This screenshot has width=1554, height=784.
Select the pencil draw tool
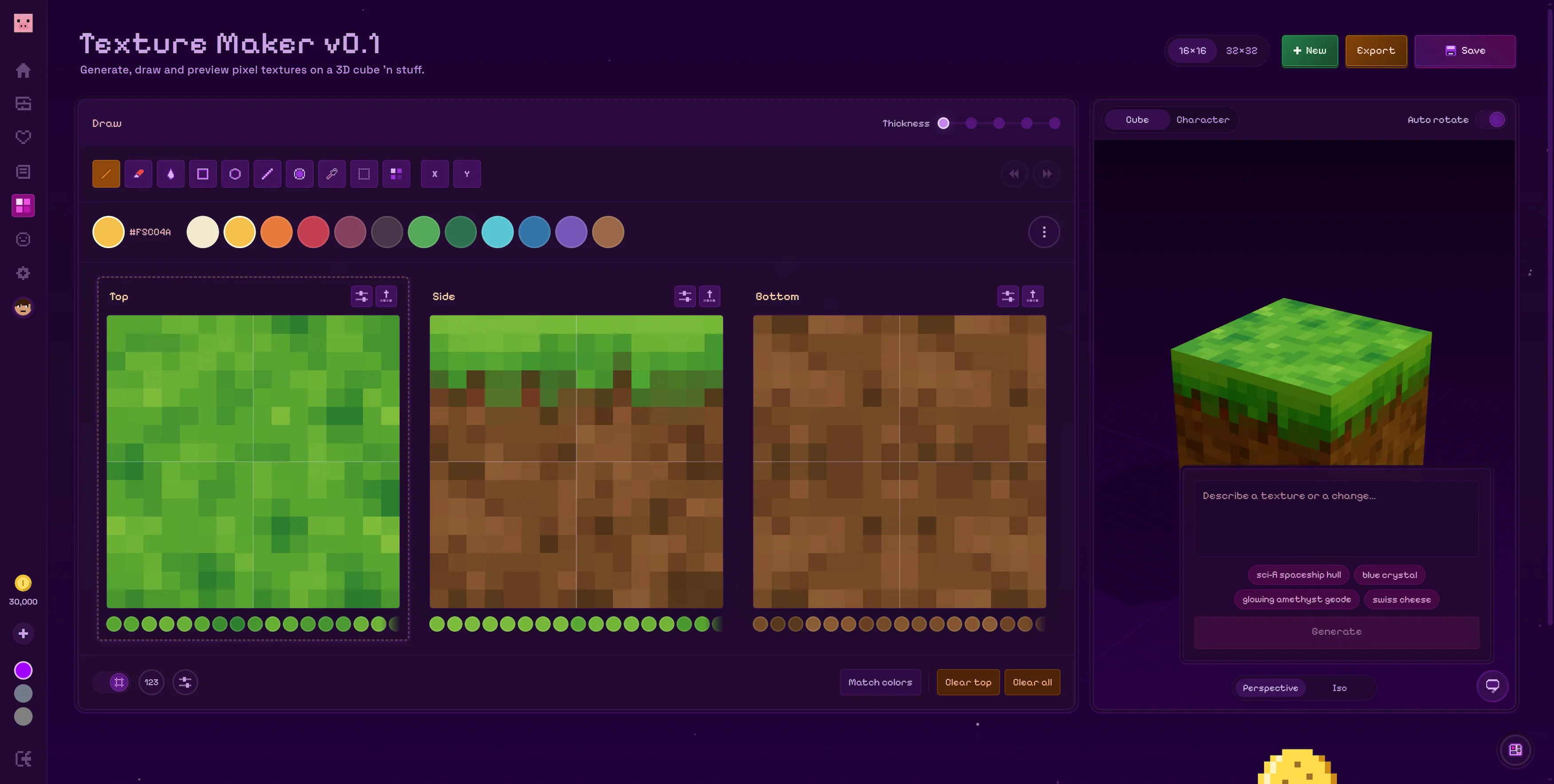106,174
